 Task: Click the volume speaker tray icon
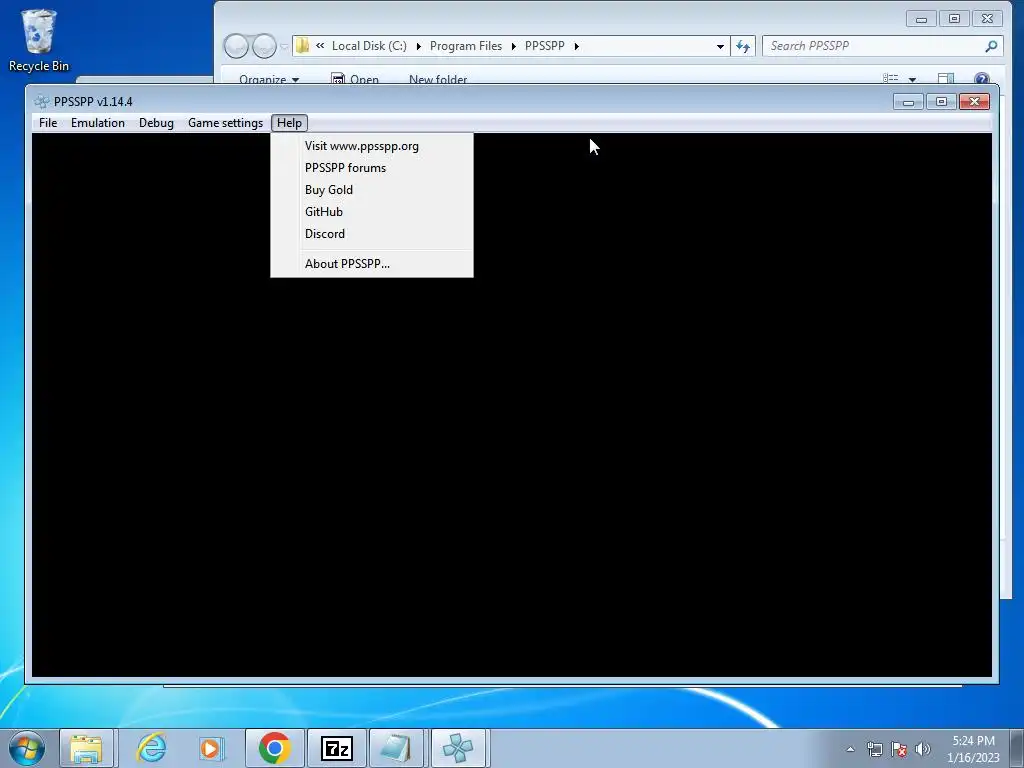pyautogui.click(x=923, y=749)
